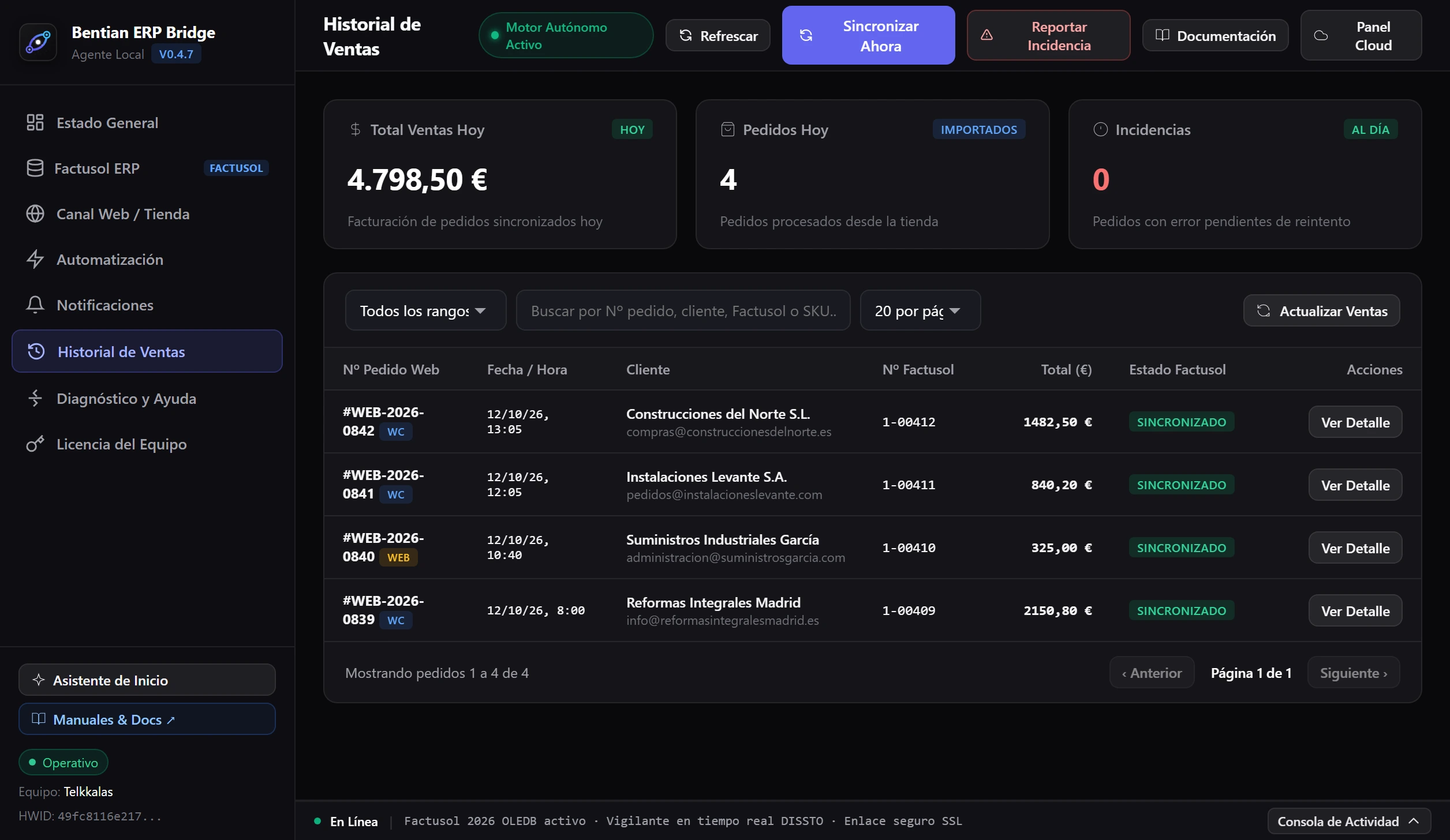1450x840 pixels.
Task: Click the En Línea status indicator
Action: 346,821
